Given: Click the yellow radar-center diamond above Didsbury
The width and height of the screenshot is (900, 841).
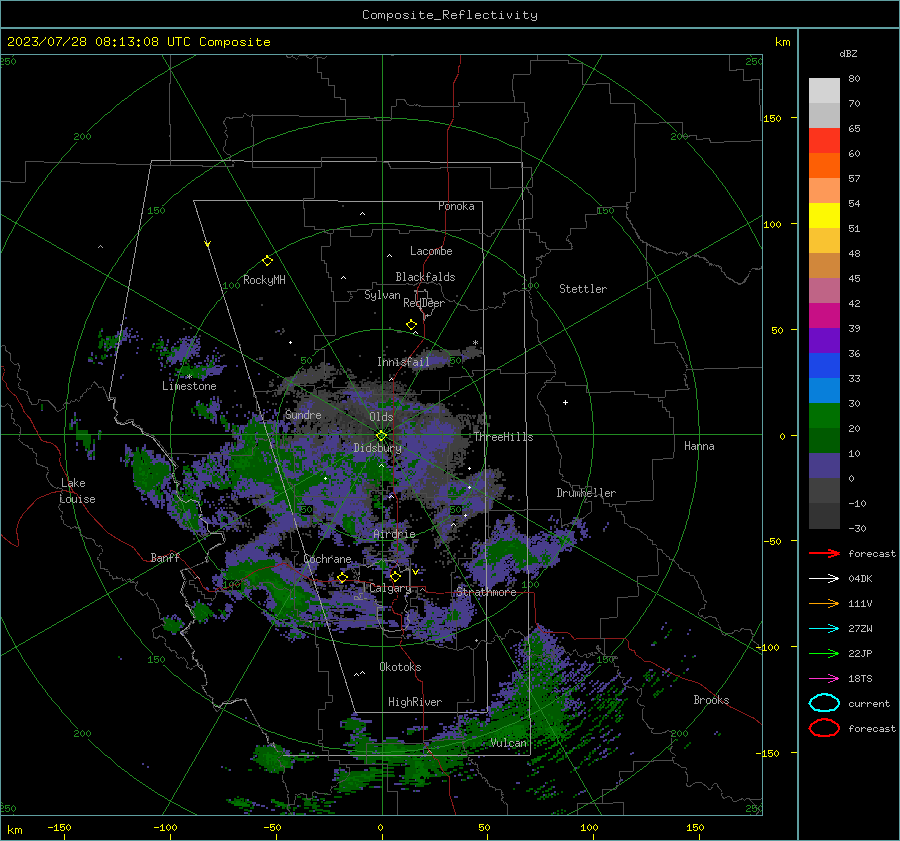Looking at the screenshot, I should (x=381, y=436).
